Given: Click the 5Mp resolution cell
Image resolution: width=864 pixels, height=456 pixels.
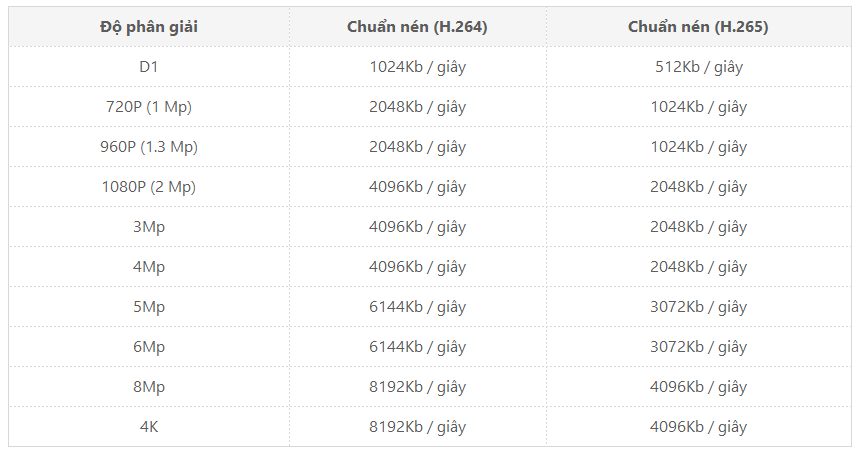Looking at the screenshot, I should [x=149, y=307].
